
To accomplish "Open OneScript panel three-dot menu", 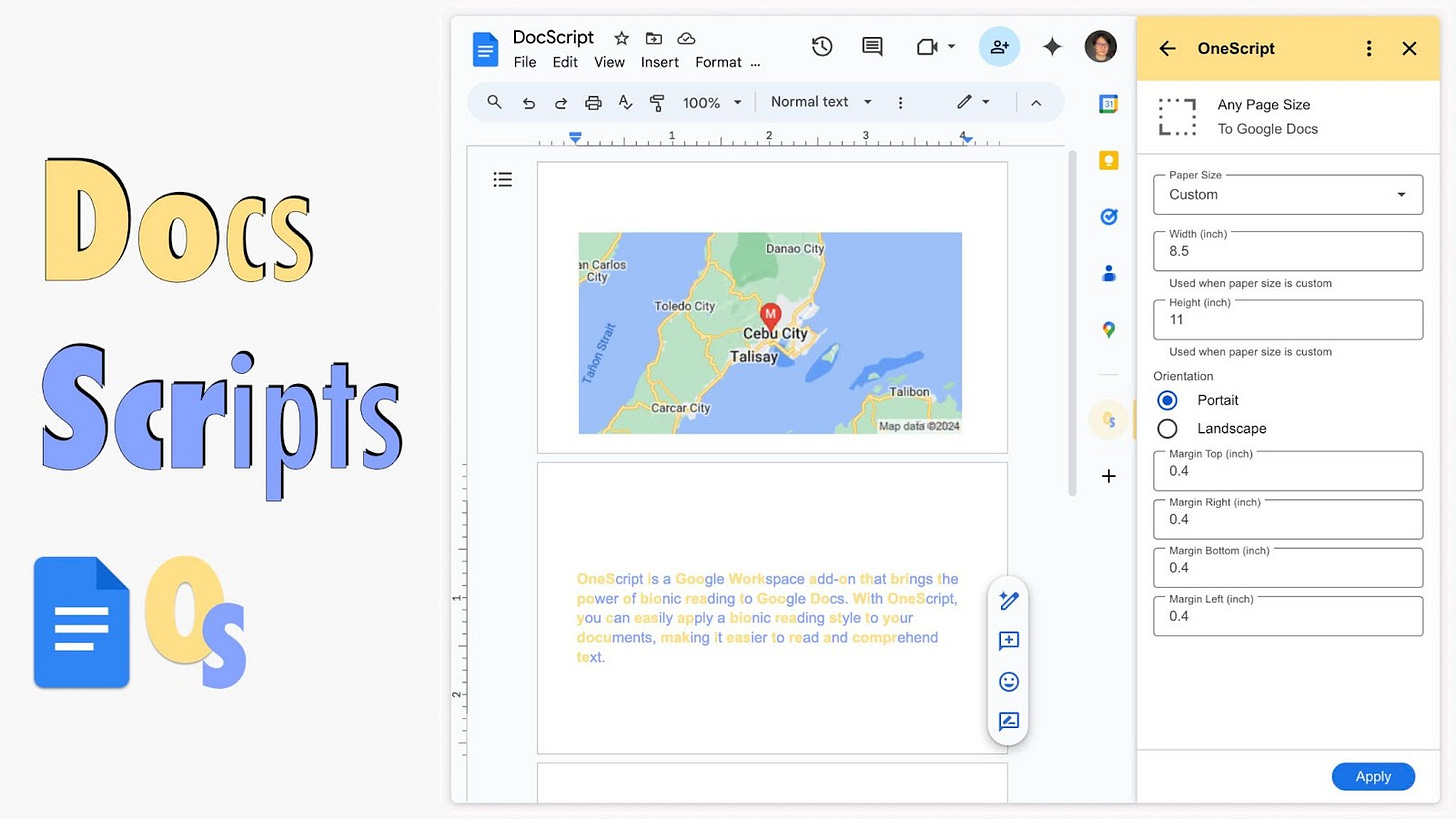I will [x=1369, y=48].
